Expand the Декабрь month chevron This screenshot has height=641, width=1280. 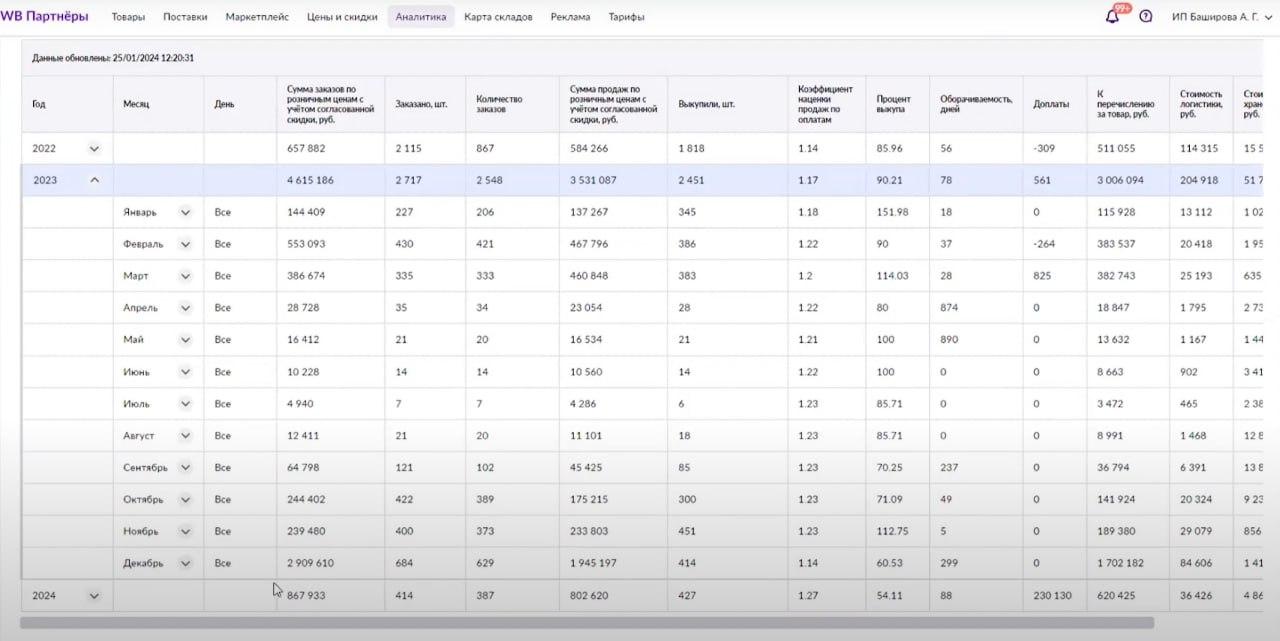tap(185, 563)
